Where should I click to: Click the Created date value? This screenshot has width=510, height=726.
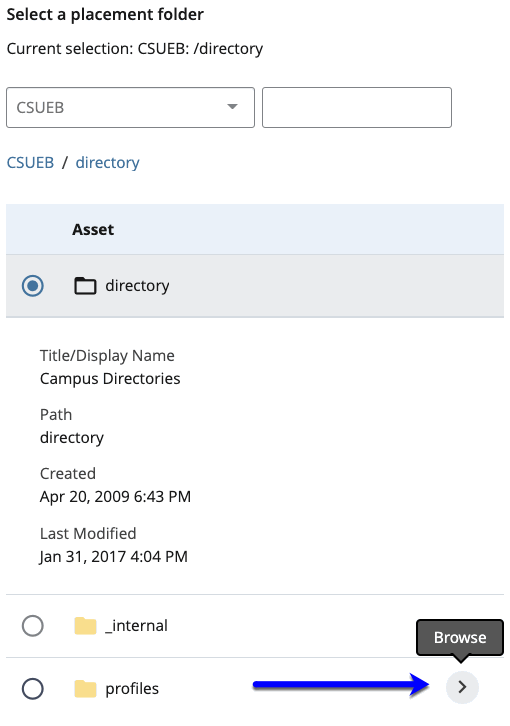tap(115, 497)
